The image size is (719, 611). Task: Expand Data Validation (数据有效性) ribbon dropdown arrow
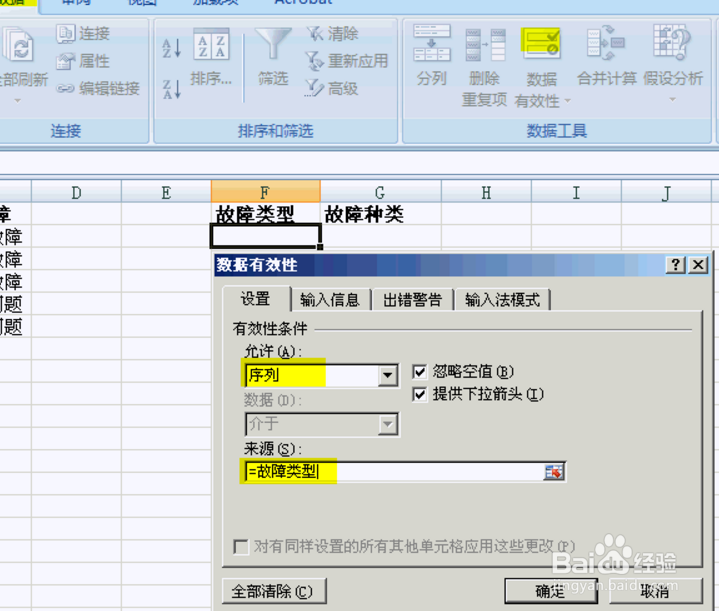click(x=567, y=100)
